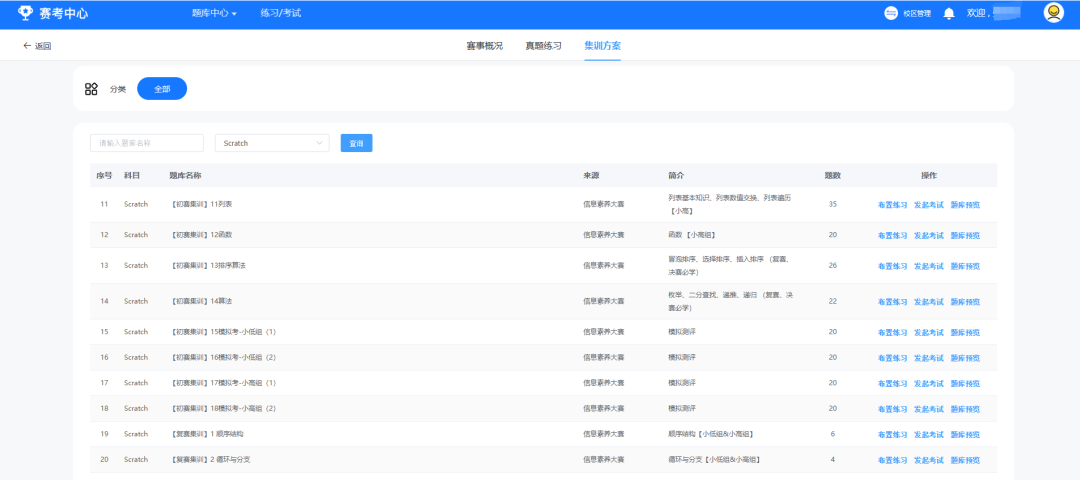
Task: Click the question count 35 cell
Action: 833,205
